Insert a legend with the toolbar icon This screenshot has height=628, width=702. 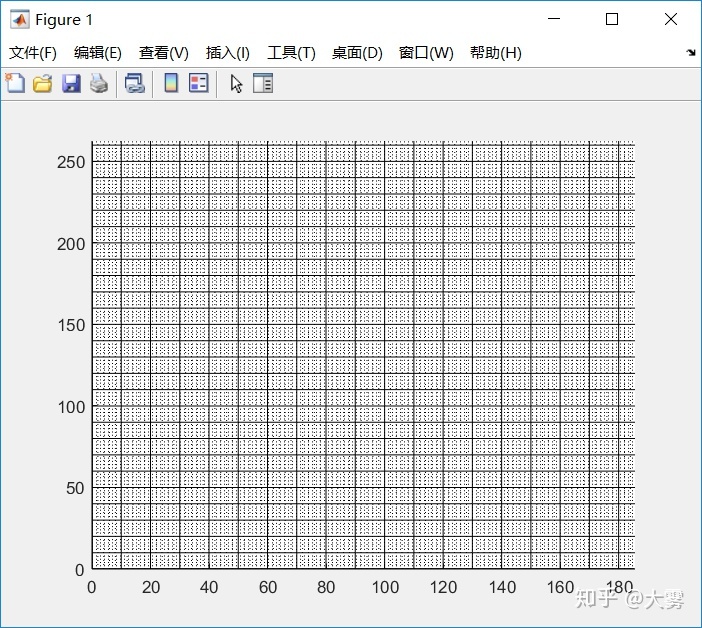pyautogui.click(x=199, y=83)
